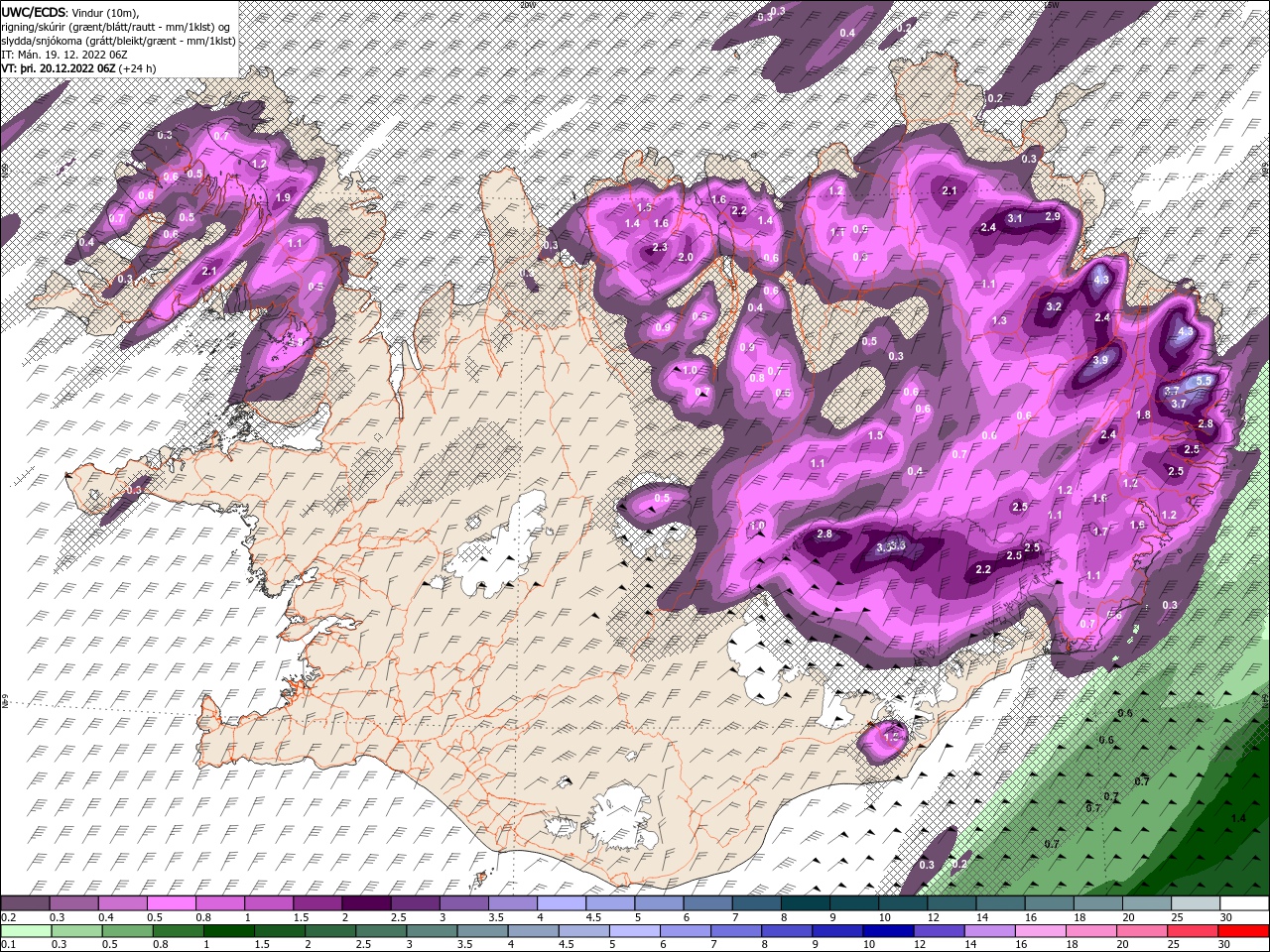Image resolution: width=1270 pixels, height=952 pixels.
Task: Click the 3.1 precipitation value on the map
Action: point(1015,218)
